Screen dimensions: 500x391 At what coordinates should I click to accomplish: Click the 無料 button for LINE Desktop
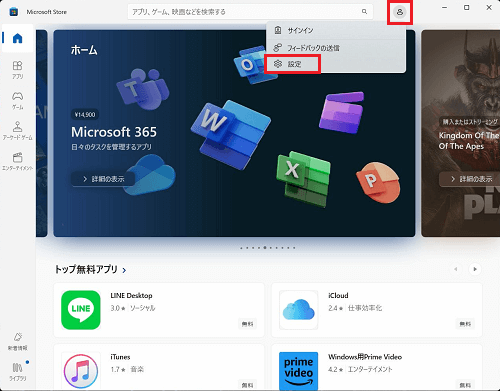[x=247, y=324]
